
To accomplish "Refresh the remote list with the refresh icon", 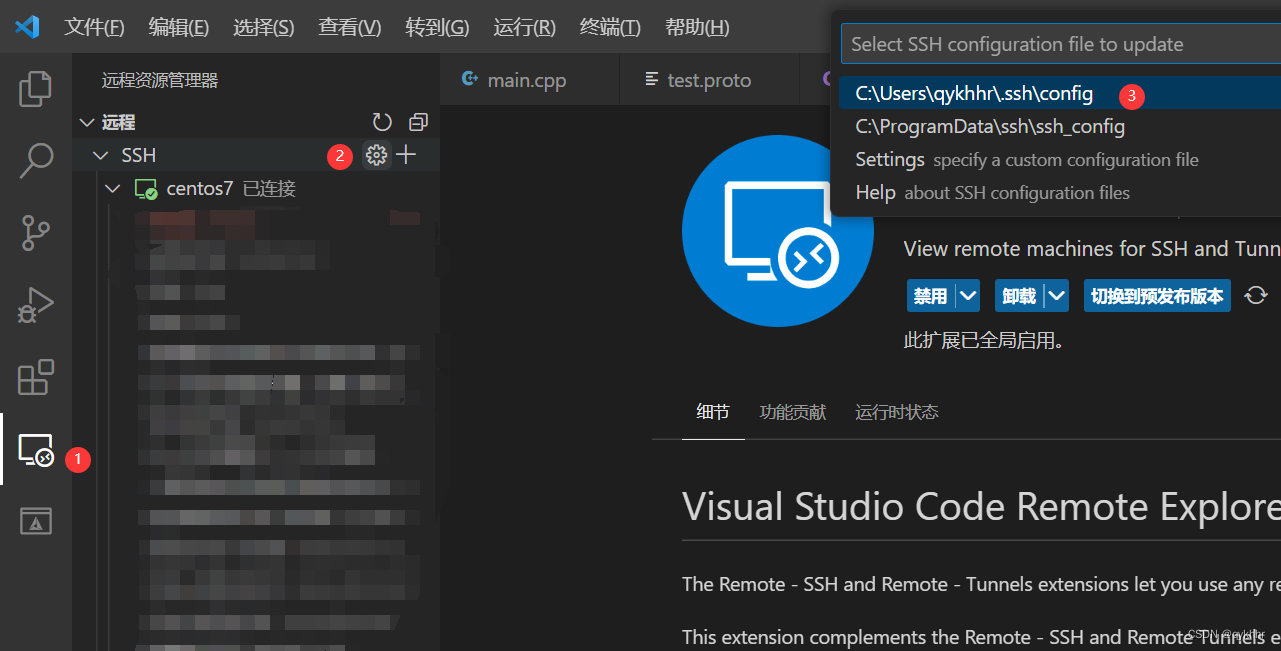I will tap(382, 123).
